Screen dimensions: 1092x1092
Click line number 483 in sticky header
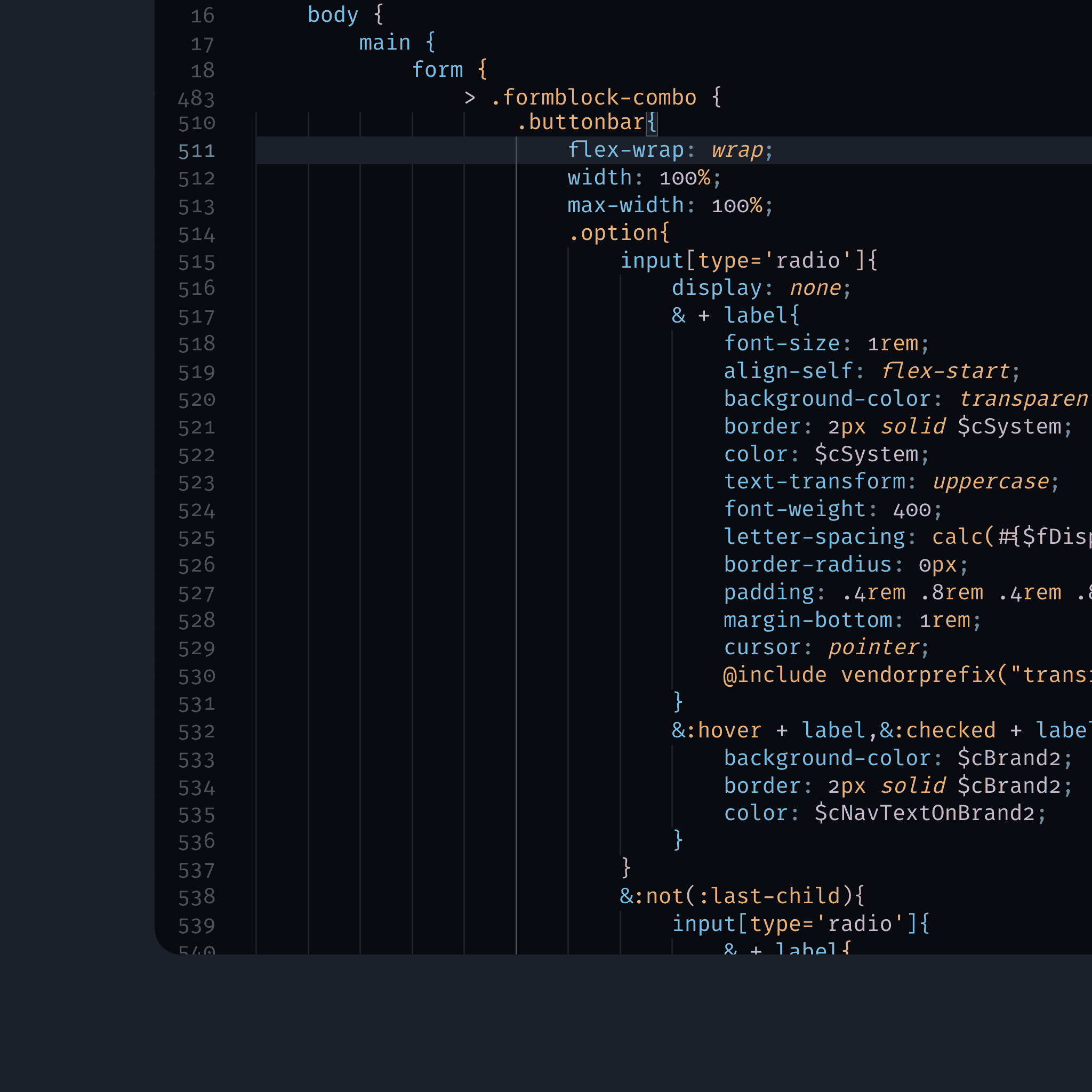[x=196, y=99]
